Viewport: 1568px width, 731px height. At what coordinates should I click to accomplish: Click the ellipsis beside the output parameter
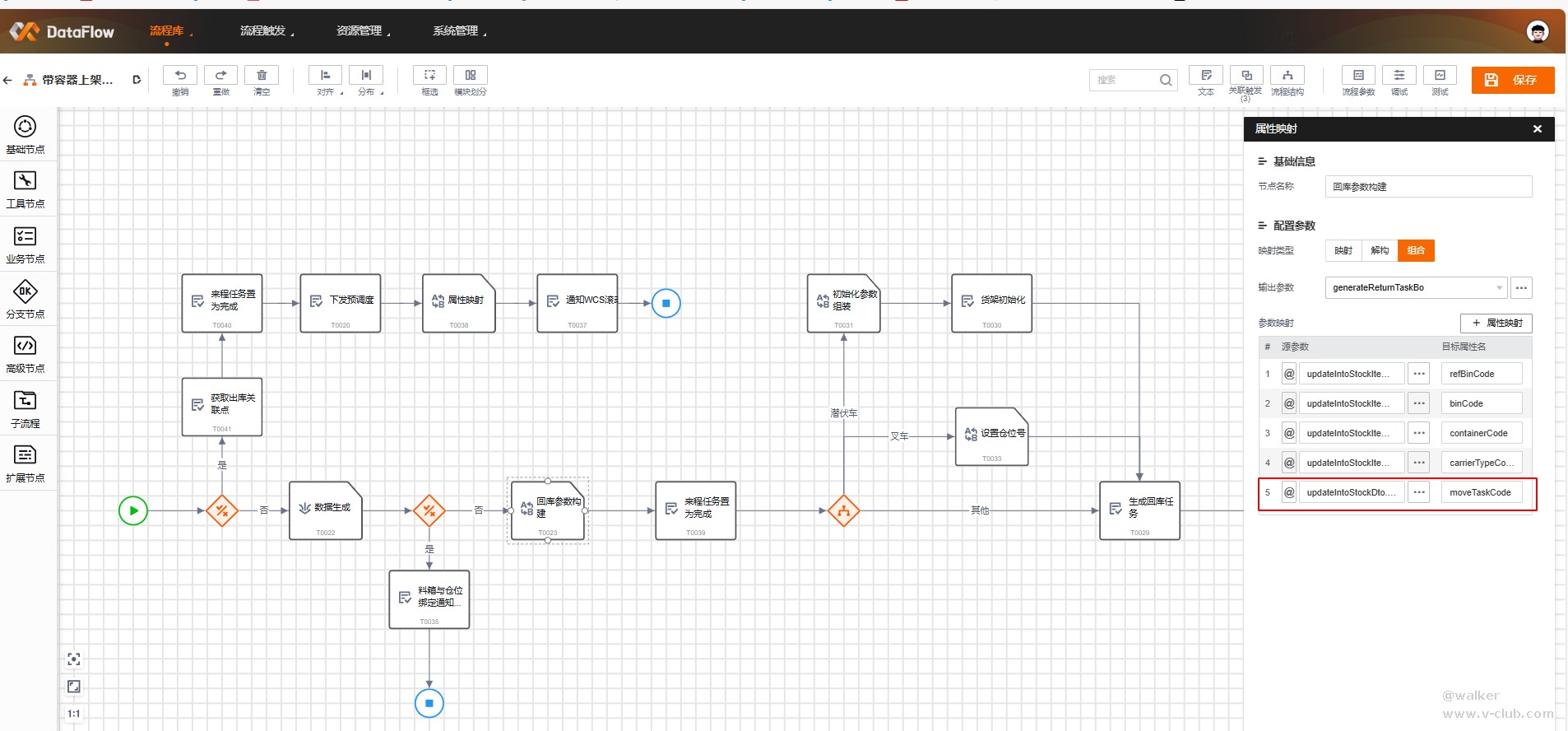[1522, 287]
